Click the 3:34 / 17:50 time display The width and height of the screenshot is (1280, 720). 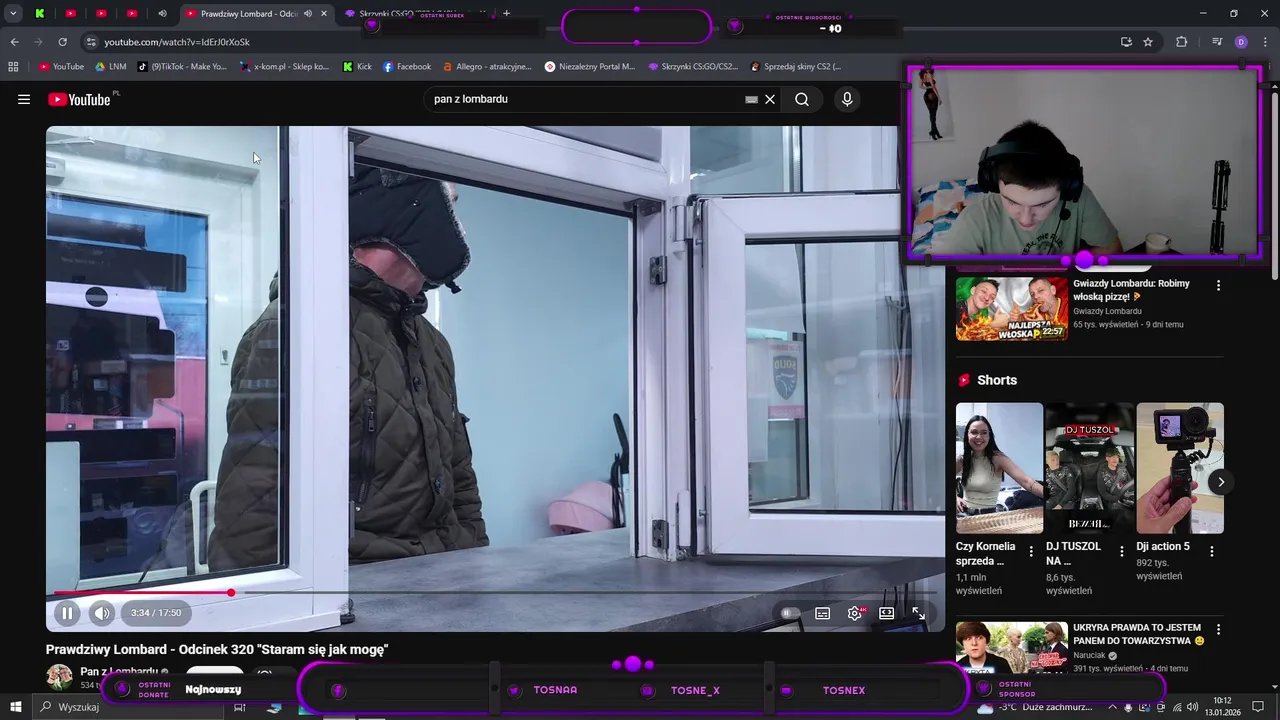156,613
